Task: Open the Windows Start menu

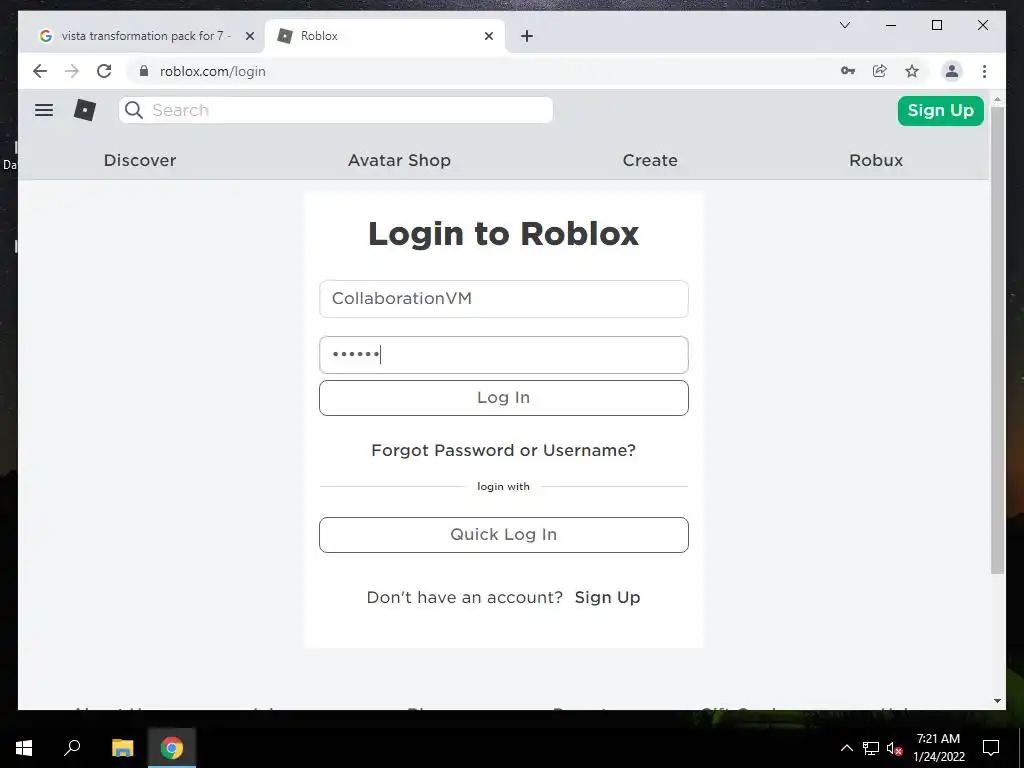Action: click(24, 748)
